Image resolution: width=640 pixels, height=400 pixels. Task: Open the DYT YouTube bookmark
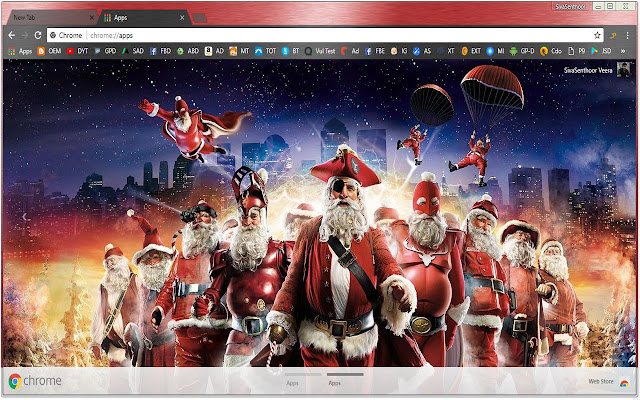pos(78,51)
